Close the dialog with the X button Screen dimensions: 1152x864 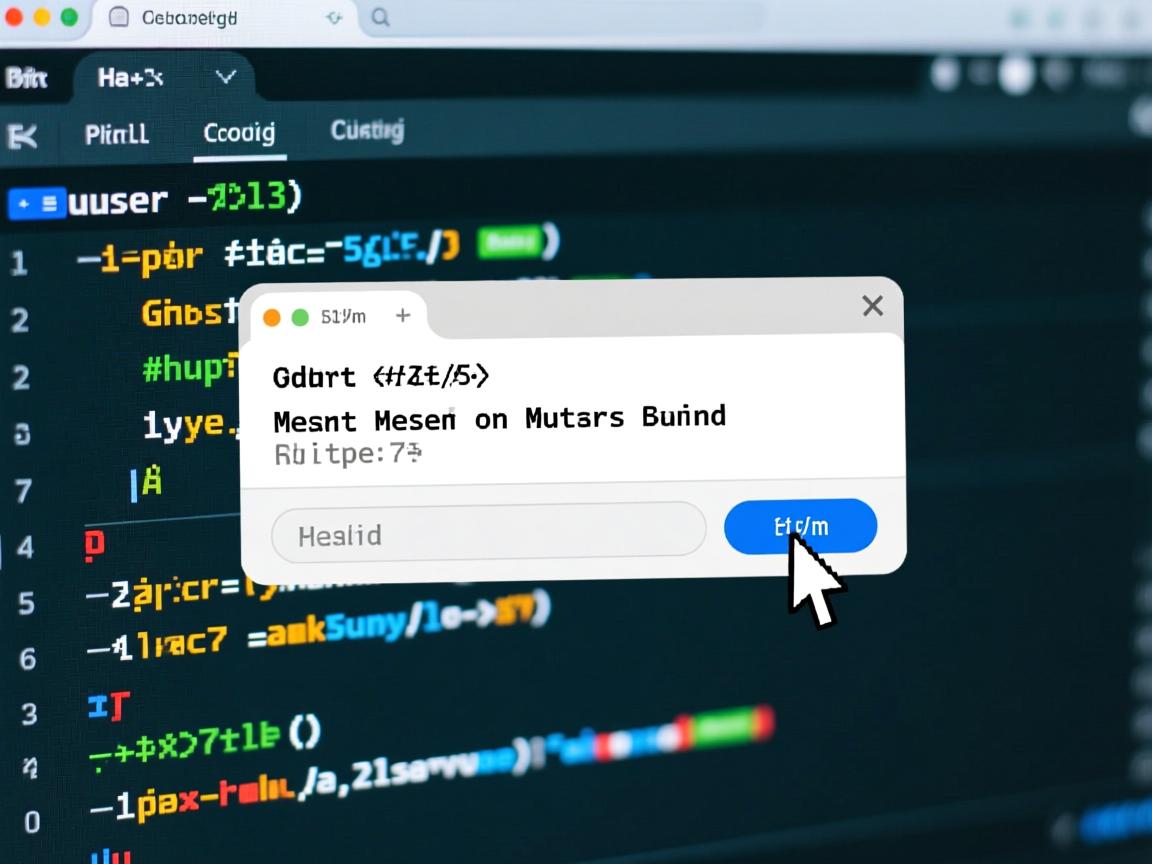pyautogui.click(x=872, y=306)
